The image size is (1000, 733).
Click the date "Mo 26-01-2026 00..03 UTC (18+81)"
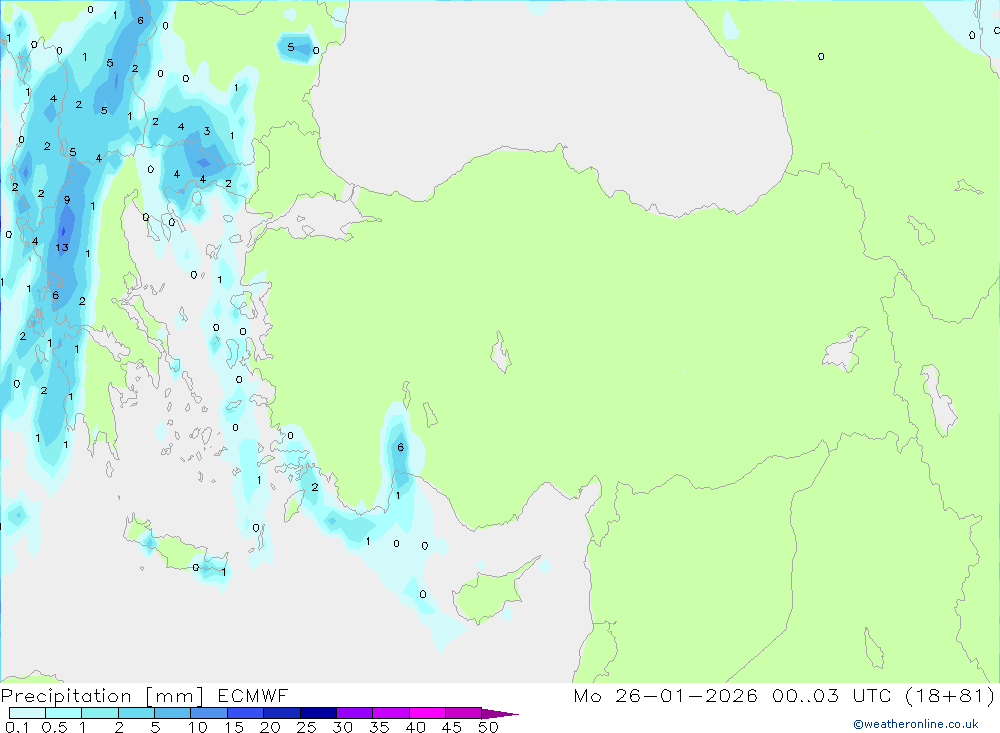[784, 695]
